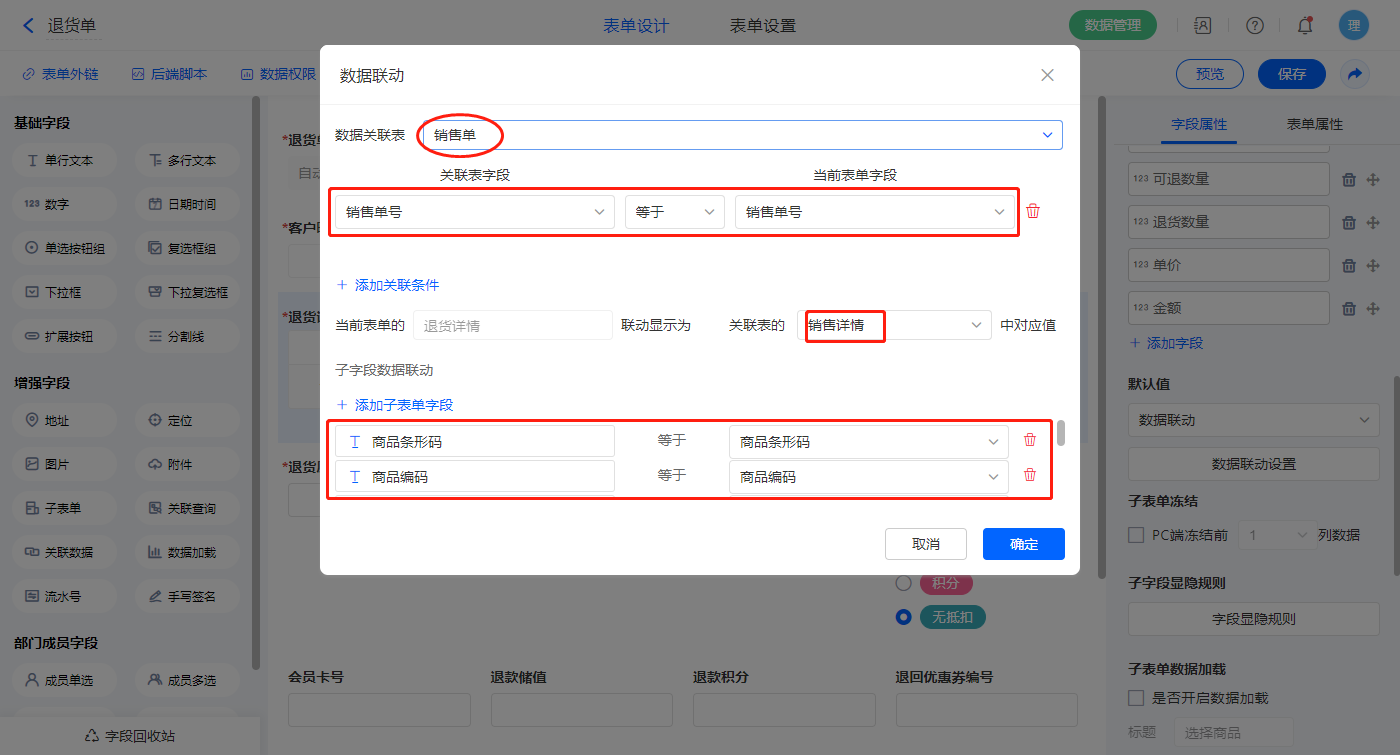Viewport: 1400px width, 755px height.
Task: Click the help question mark icon
Action: point(1254,26)
